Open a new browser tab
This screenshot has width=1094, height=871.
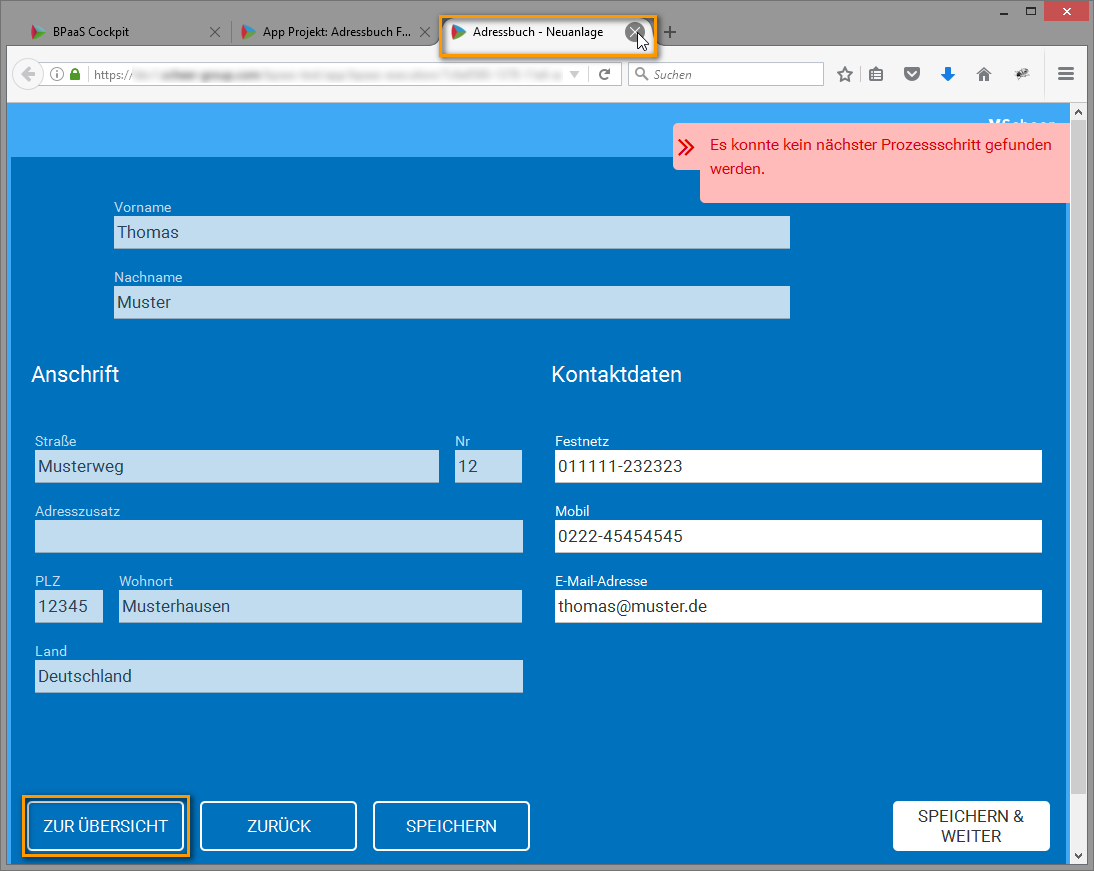click(x=670, y=32)
